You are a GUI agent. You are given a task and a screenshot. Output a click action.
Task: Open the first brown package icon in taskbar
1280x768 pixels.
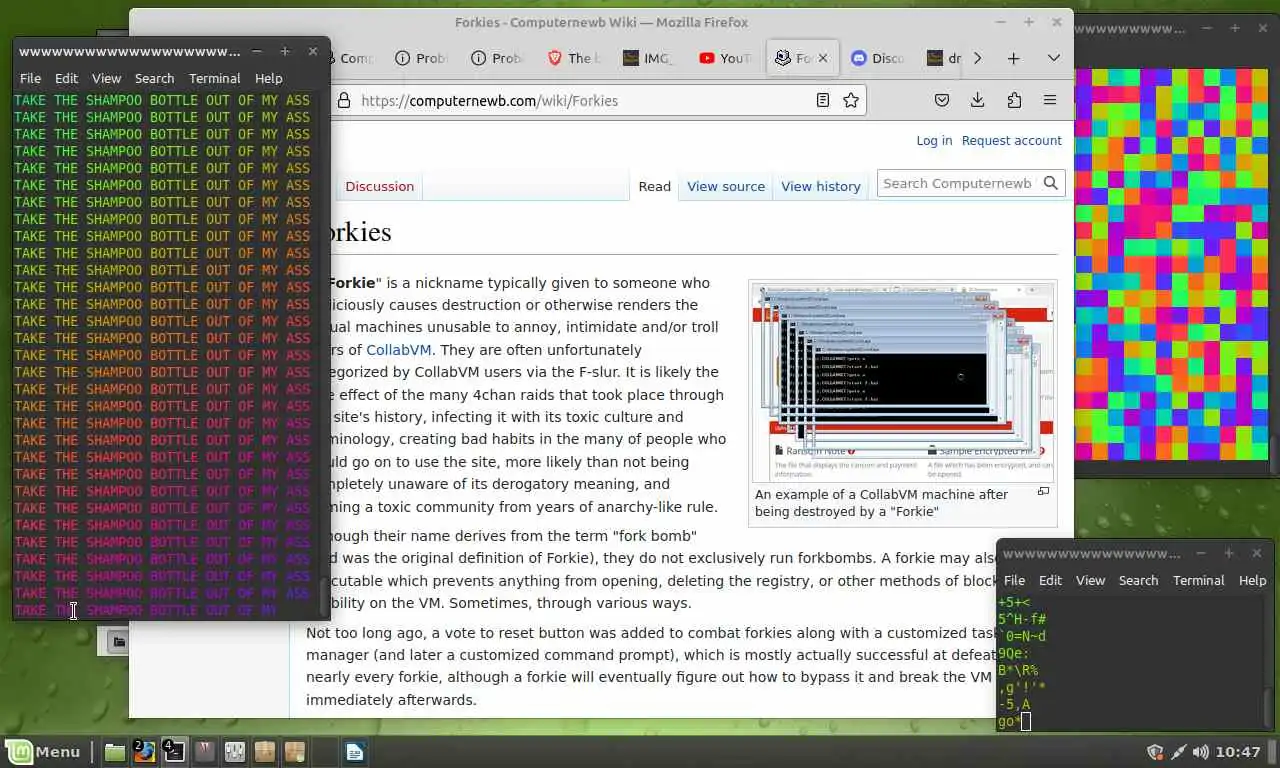(x=265, y=752)
